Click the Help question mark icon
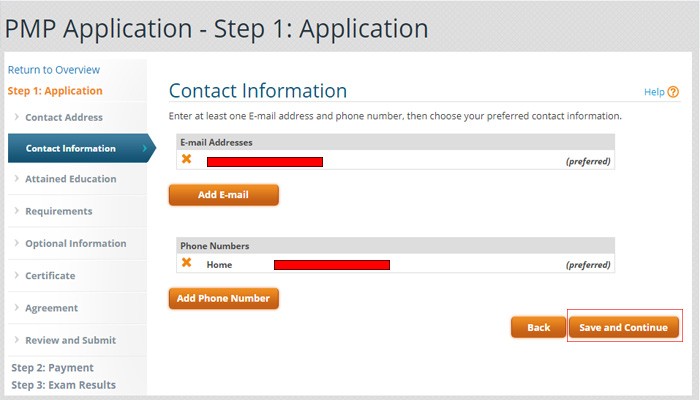The image size is (700, 400). [673, 92]
